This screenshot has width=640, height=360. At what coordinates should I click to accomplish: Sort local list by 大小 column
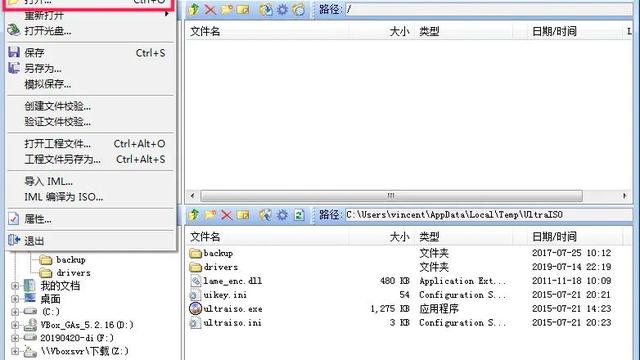click(381, 237)
